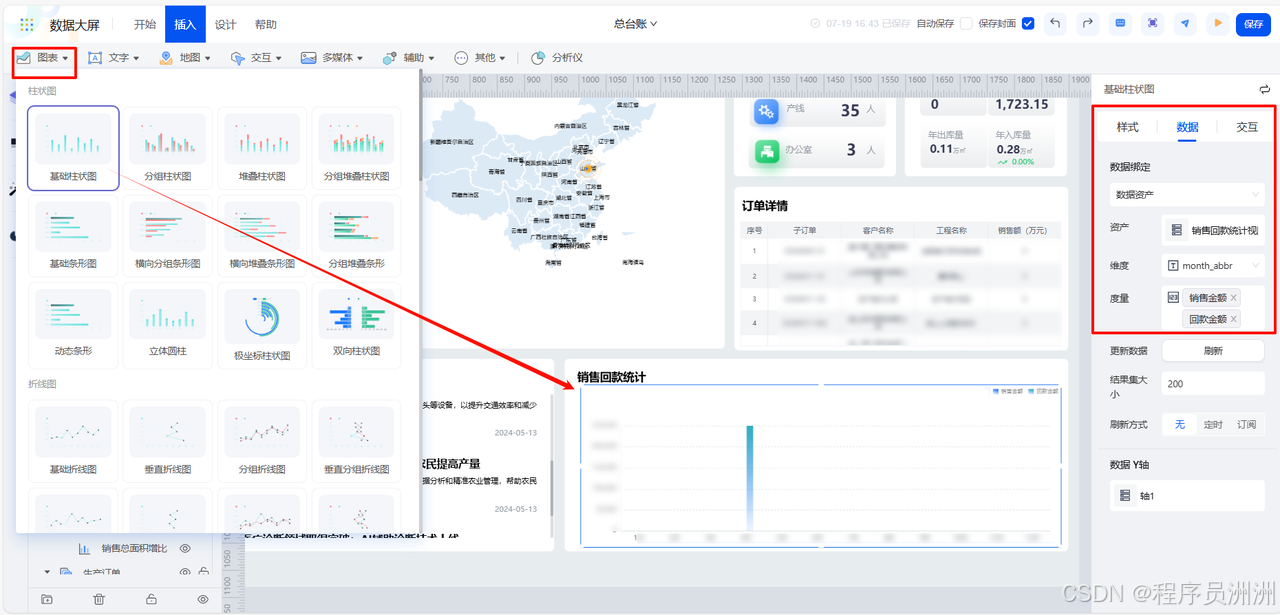
Task: Click the 刷新 data button
Action: pos(1213,351)
